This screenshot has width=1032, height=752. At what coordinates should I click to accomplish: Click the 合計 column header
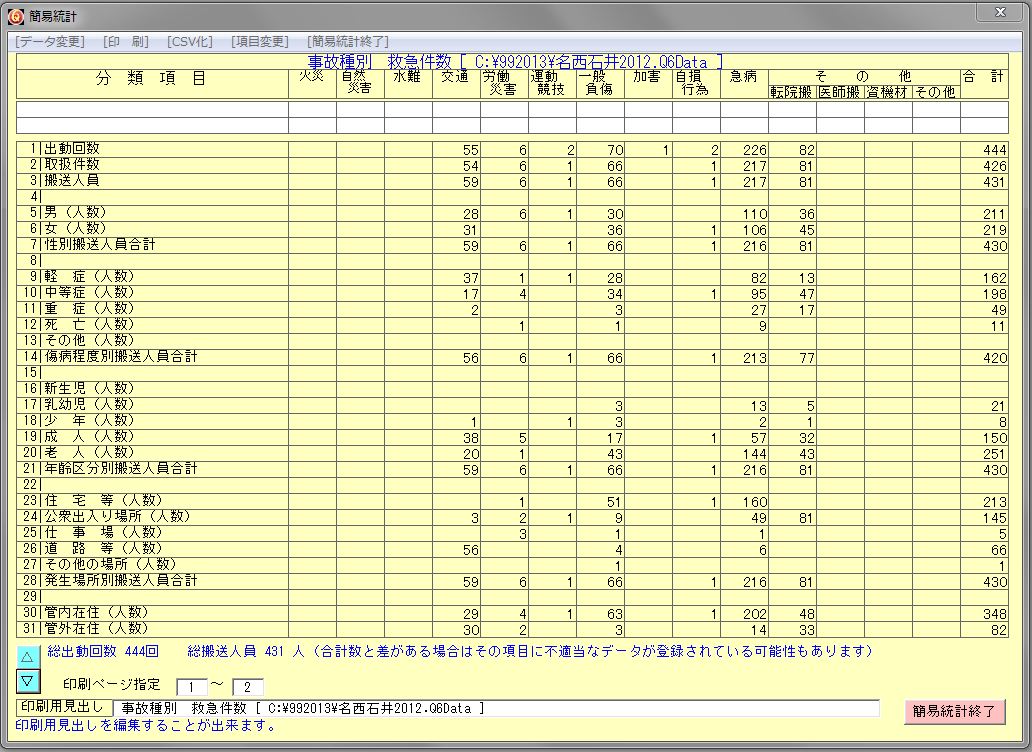pos(983,77)
